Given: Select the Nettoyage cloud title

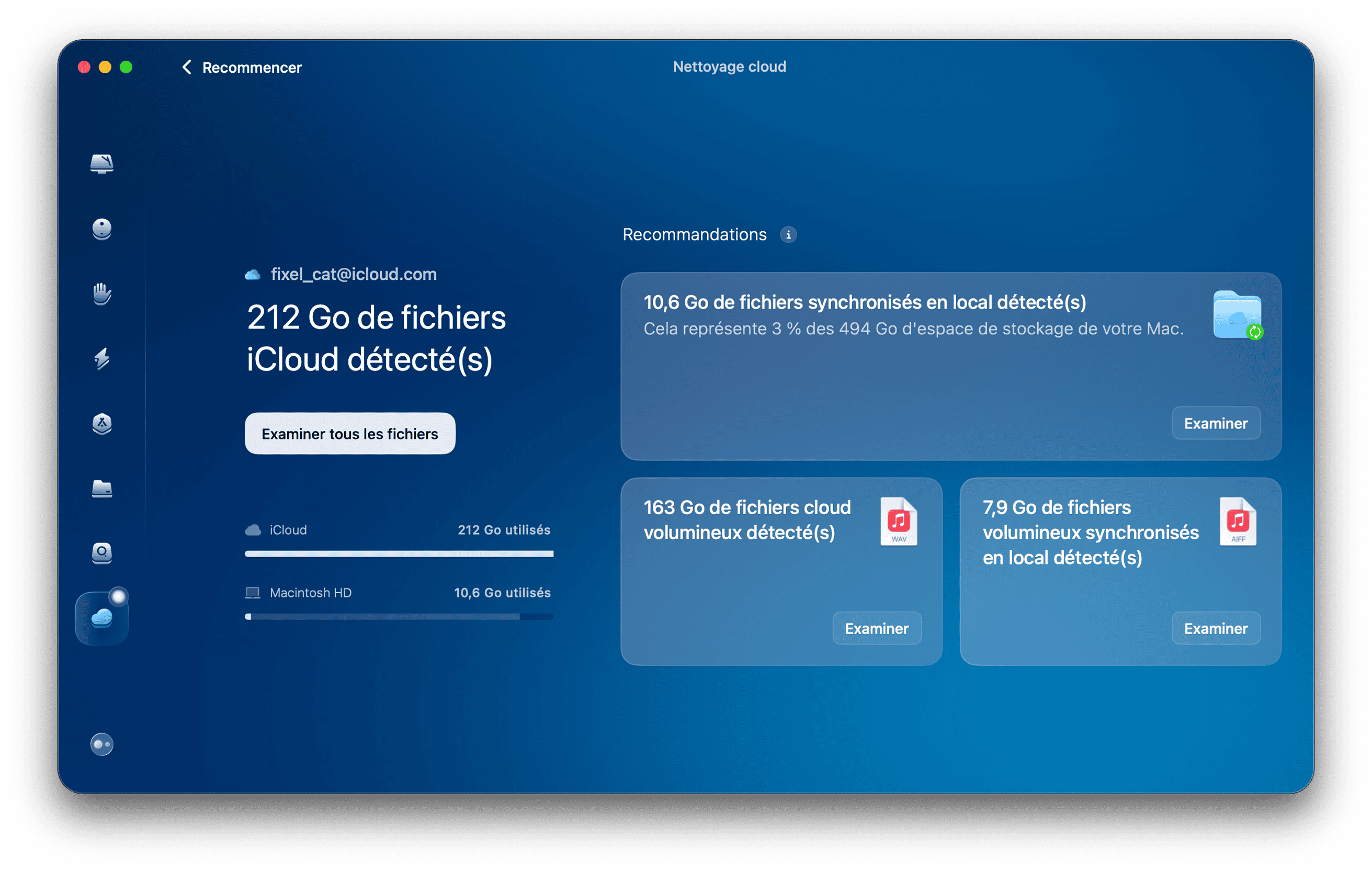Looking at the screenshot, I should point(729,66).
